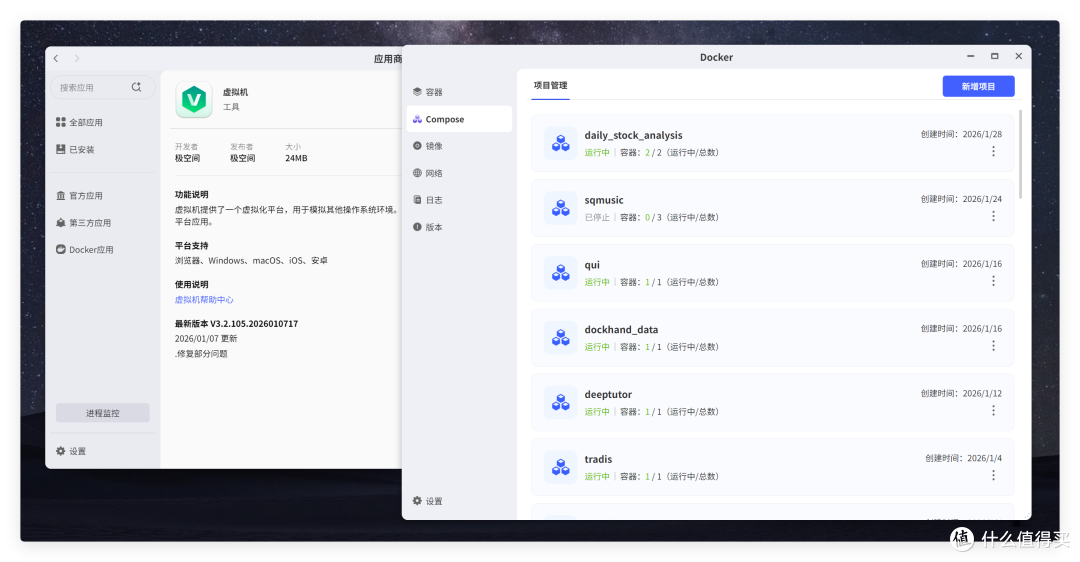Image resolution: width=1080 pixels, height=562 pixels.
Task: Click the Compose icon in Docker sidebar
Action: point(417,119)
